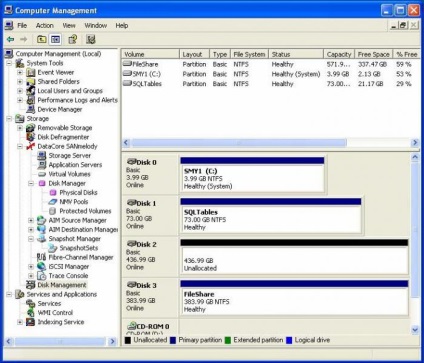Image resolution: width=424 pixels, height=363 pixels.
Task: Select the Device Manager icon in tree
Action: point(31,109)
